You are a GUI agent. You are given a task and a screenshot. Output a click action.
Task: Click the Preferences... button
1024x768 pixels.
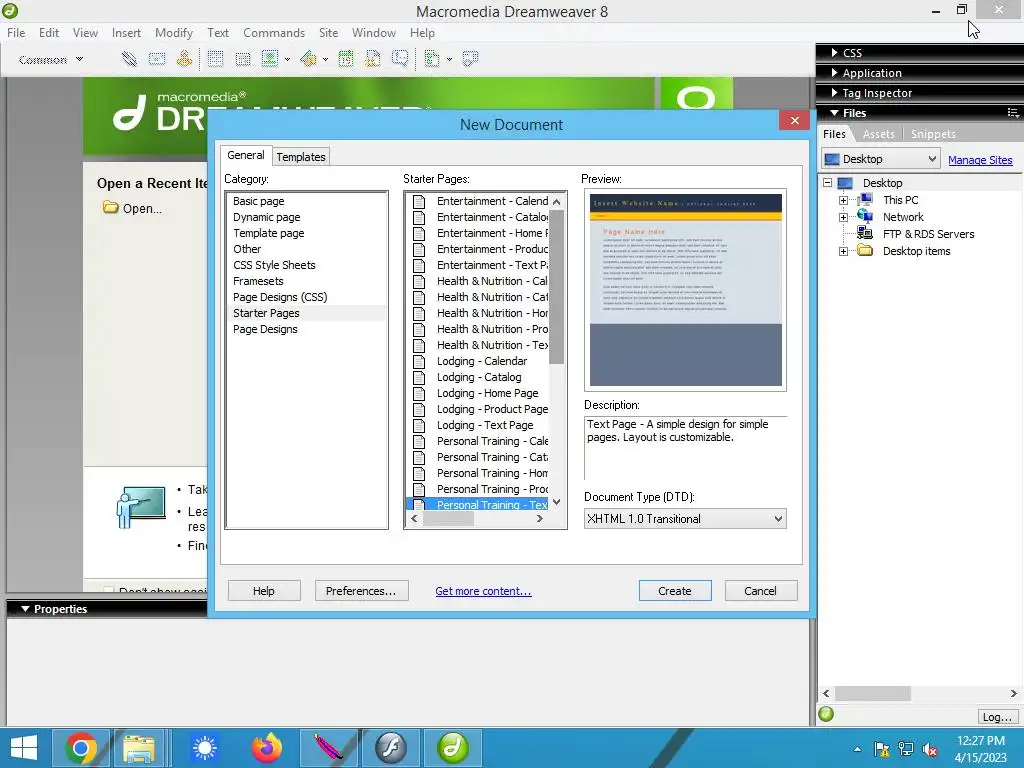361,590
